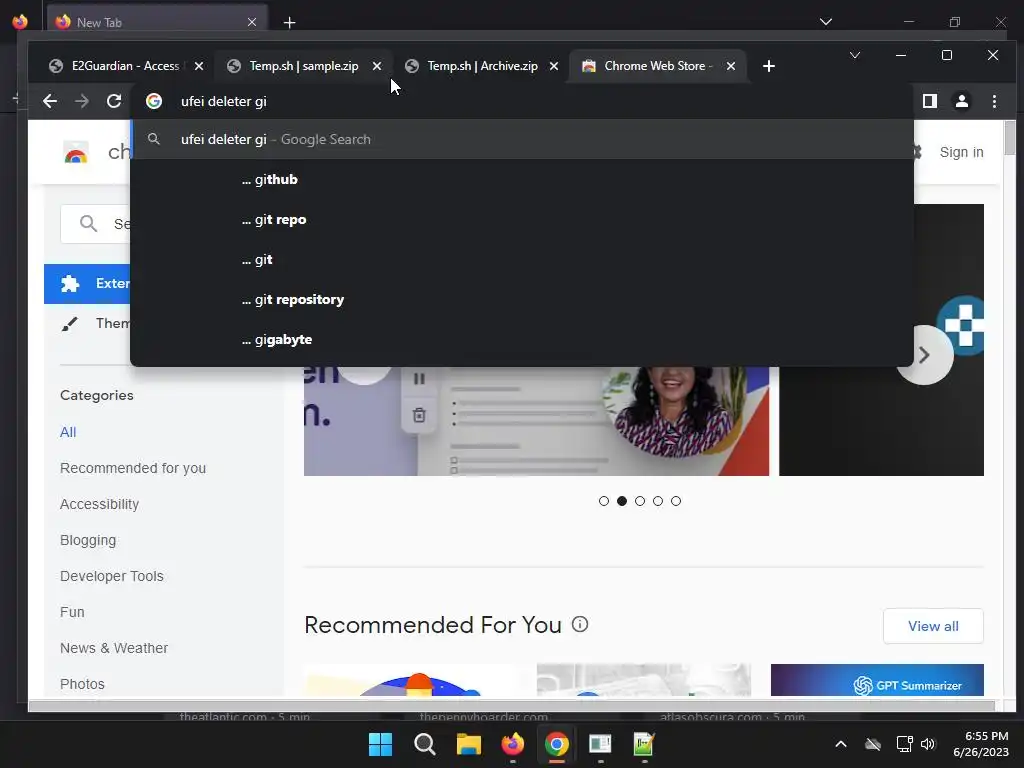Open the Notepad++ taskbar icon
This screenshot has height=768, width=1024.
tap(644, 744)
